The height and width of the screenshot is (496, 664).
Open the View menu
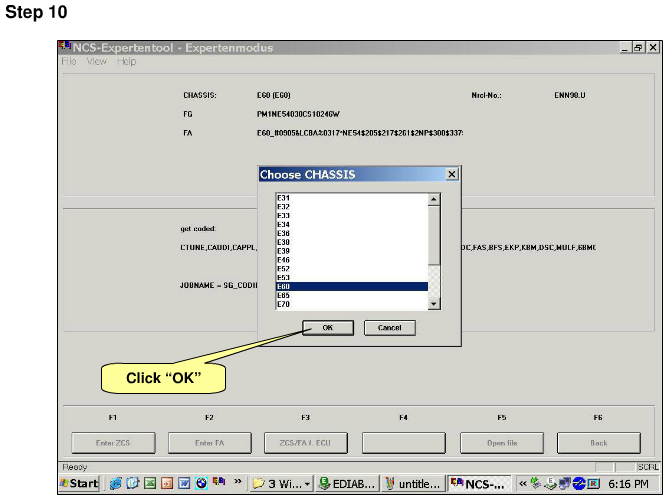pos(97,61)
